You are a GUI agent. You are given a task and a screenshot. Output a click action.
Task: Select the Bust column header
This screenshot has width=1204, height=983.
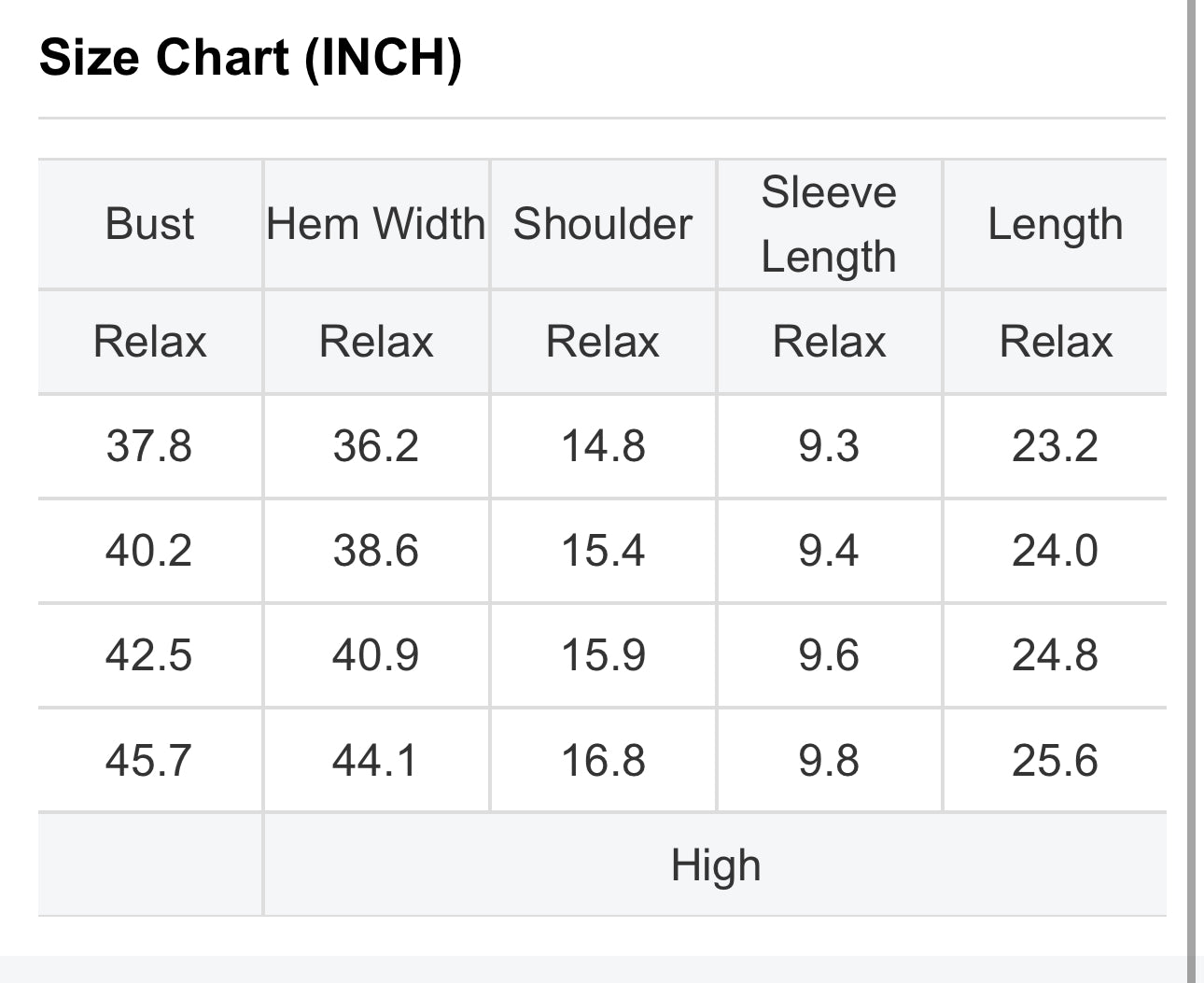(149, 224)
